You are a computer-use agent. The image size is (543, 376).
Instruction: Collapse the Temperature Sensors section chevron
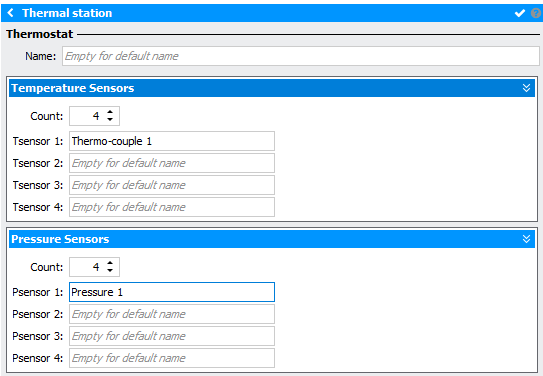coord(526,88)
